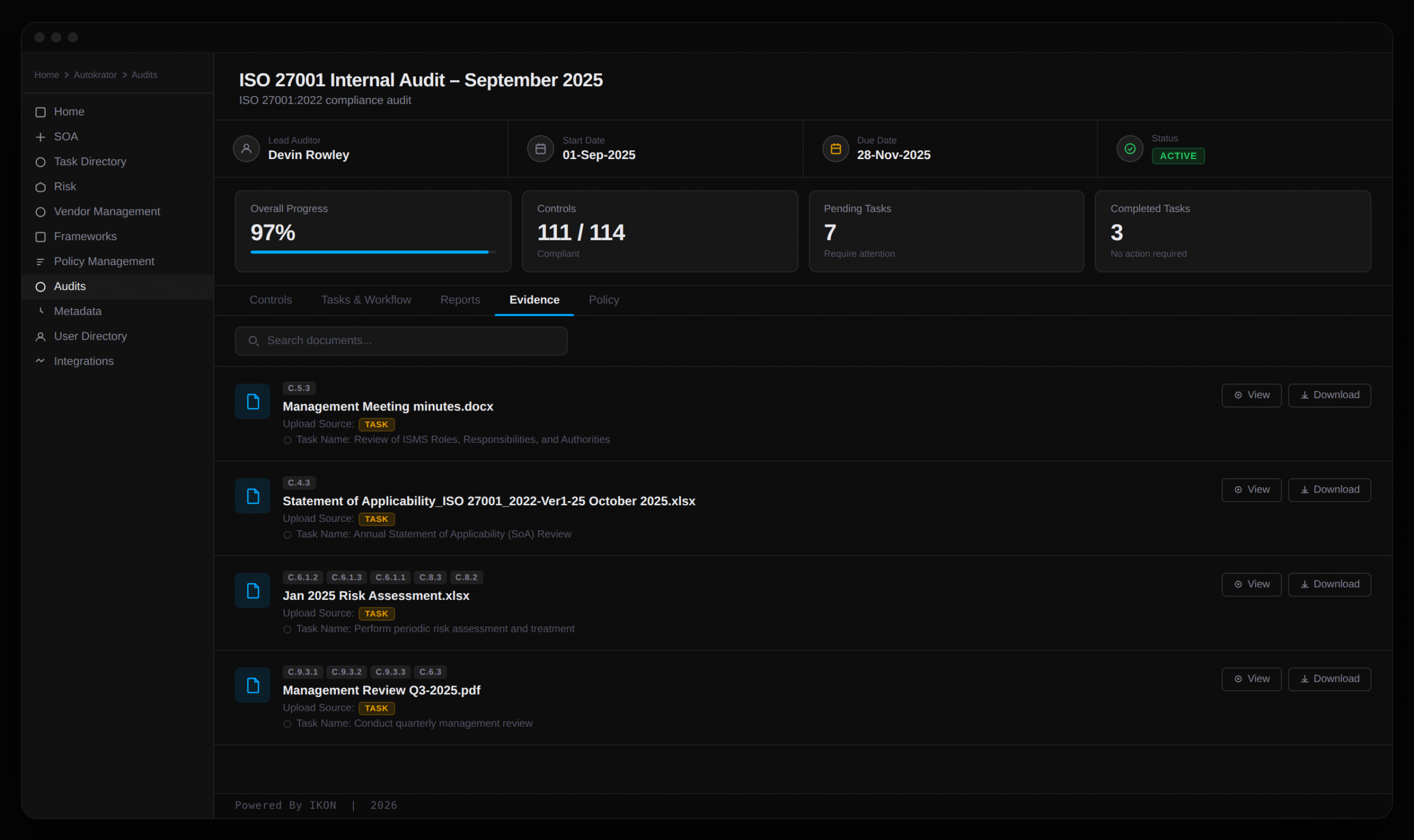Click the green Status checkmark icon
This screenshot has height=840, width=1414.
click(1130, 149)
